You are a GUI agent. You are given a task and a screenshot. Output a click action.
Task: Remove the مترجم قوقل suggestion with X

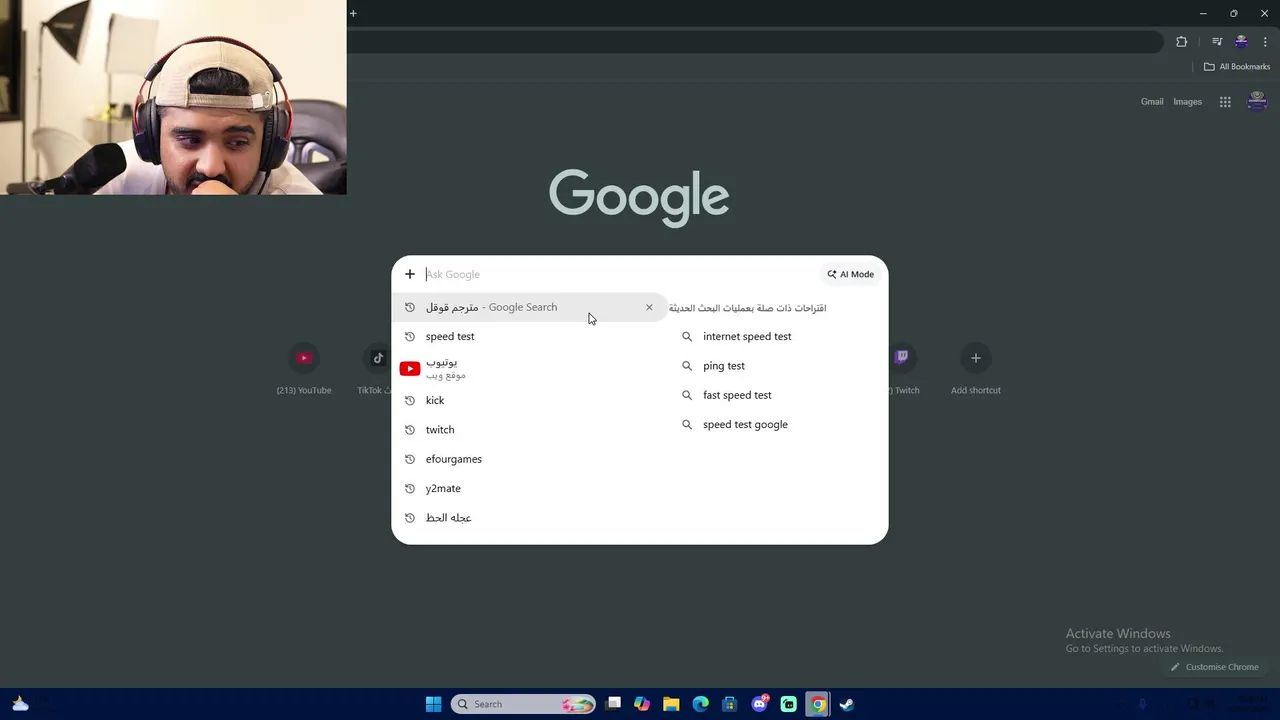point(649,307)
